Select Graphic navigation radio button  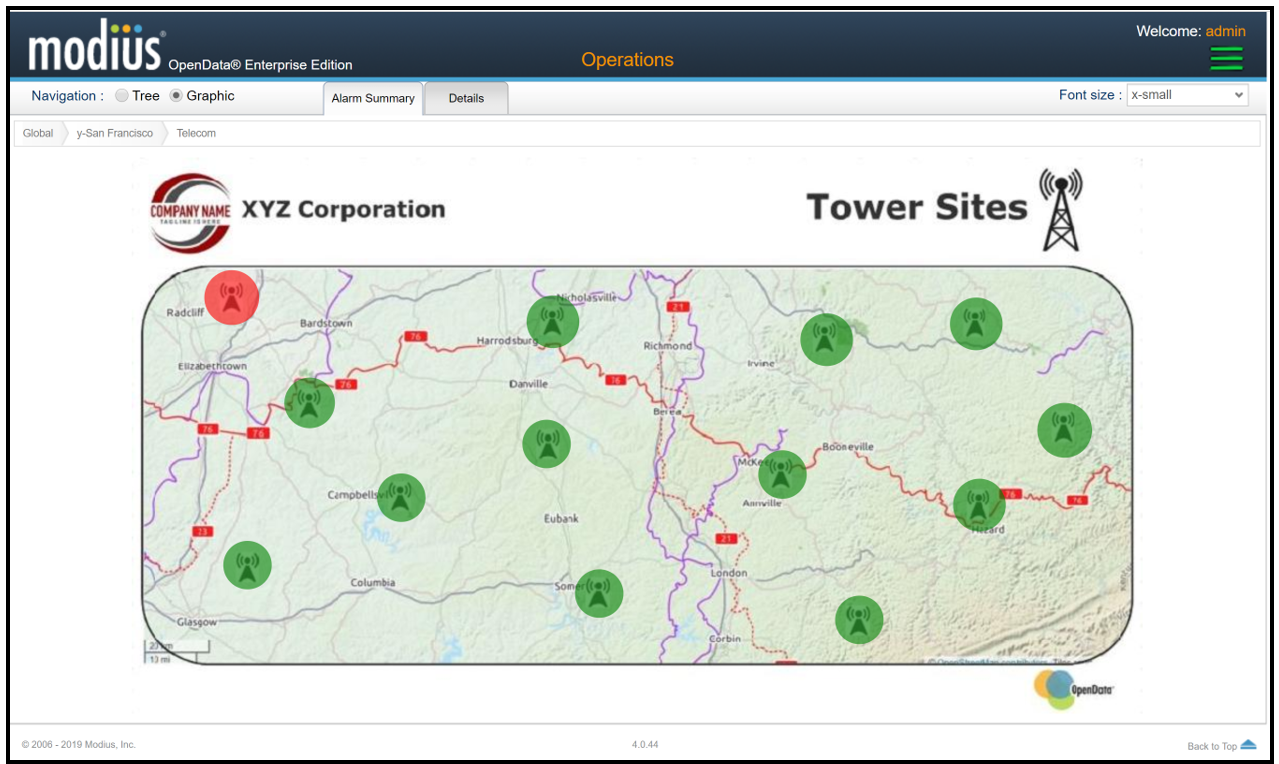coord(176,96)
